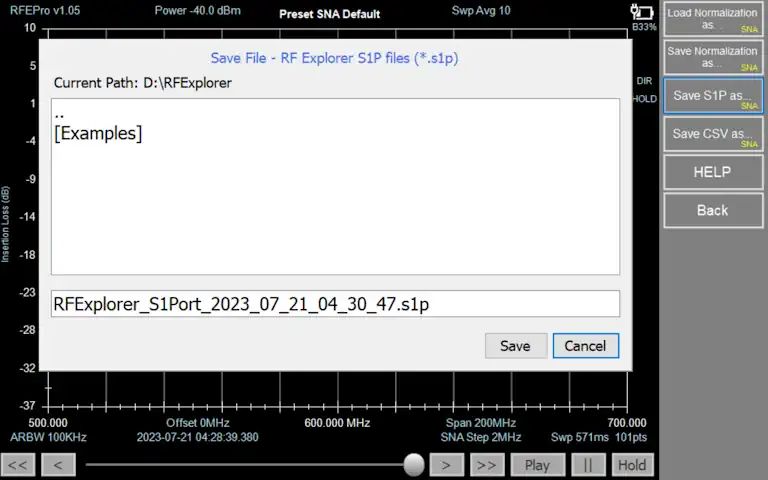Pause playback with the || button
Image resolution: width=768 pixels, height=480 pixels.
pos(588,465)
